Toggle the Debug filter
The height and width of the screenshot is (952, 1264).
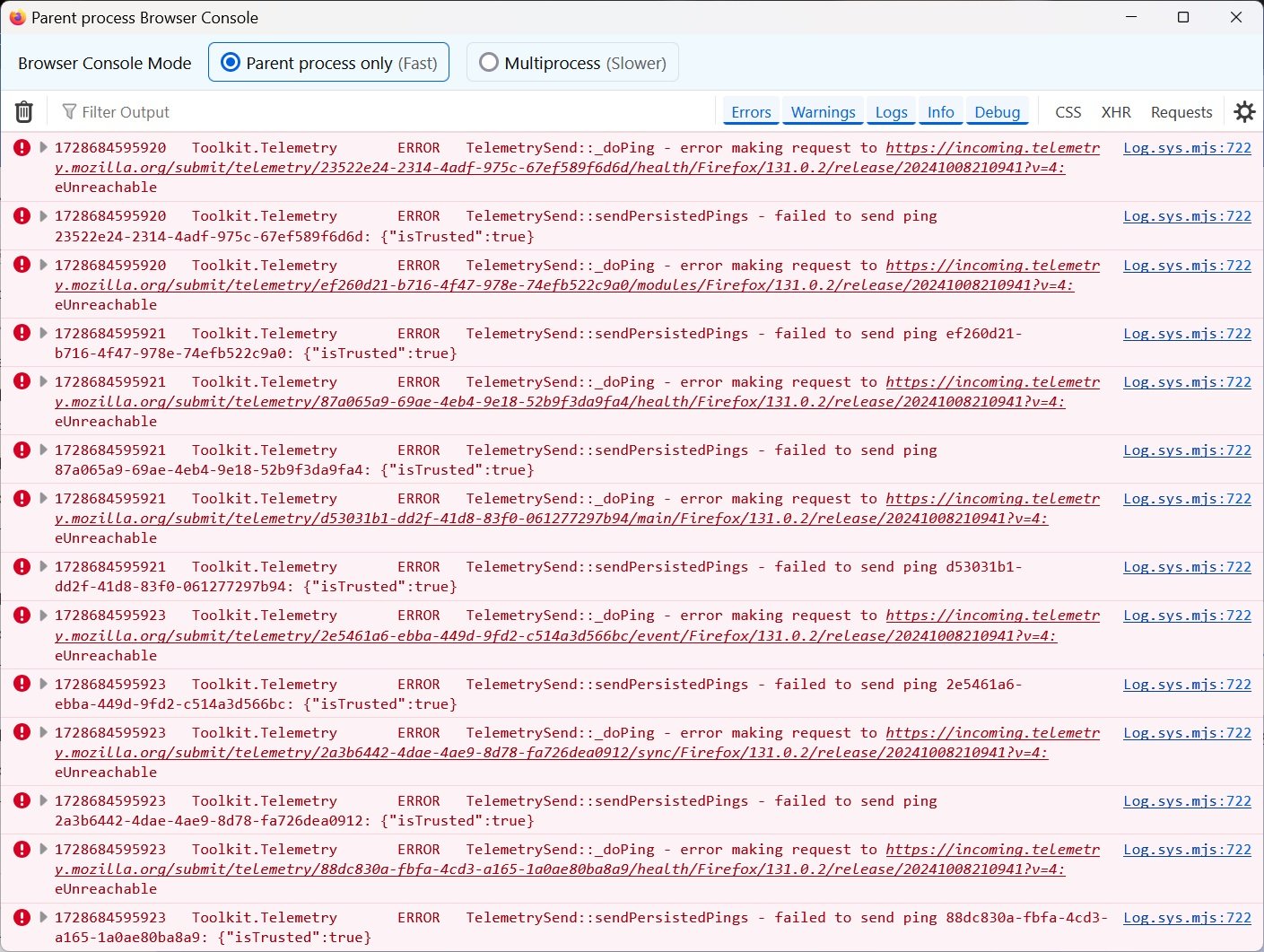tap(997, 112)
